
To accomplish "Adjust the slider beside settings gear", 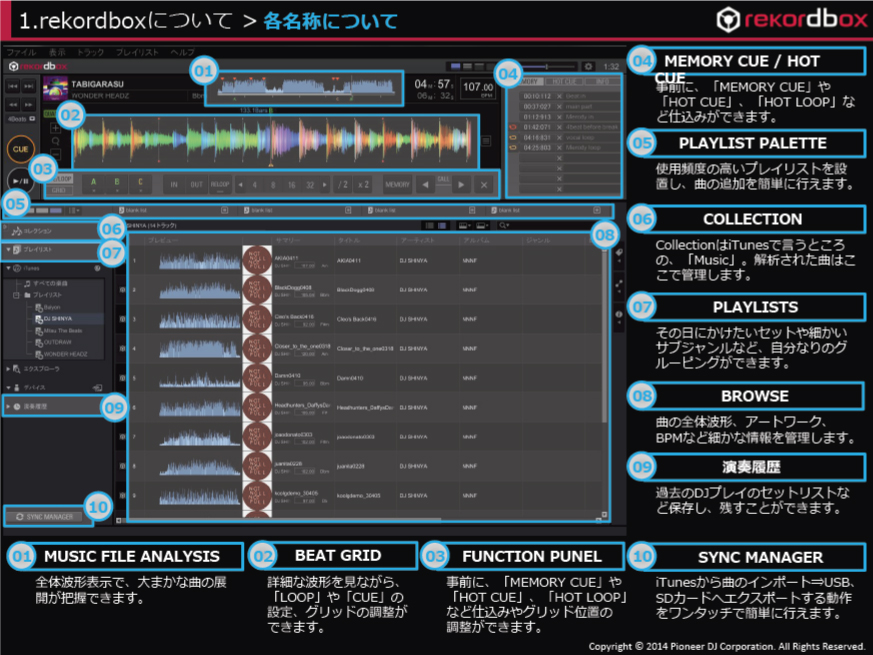I will tap(547, 66).
